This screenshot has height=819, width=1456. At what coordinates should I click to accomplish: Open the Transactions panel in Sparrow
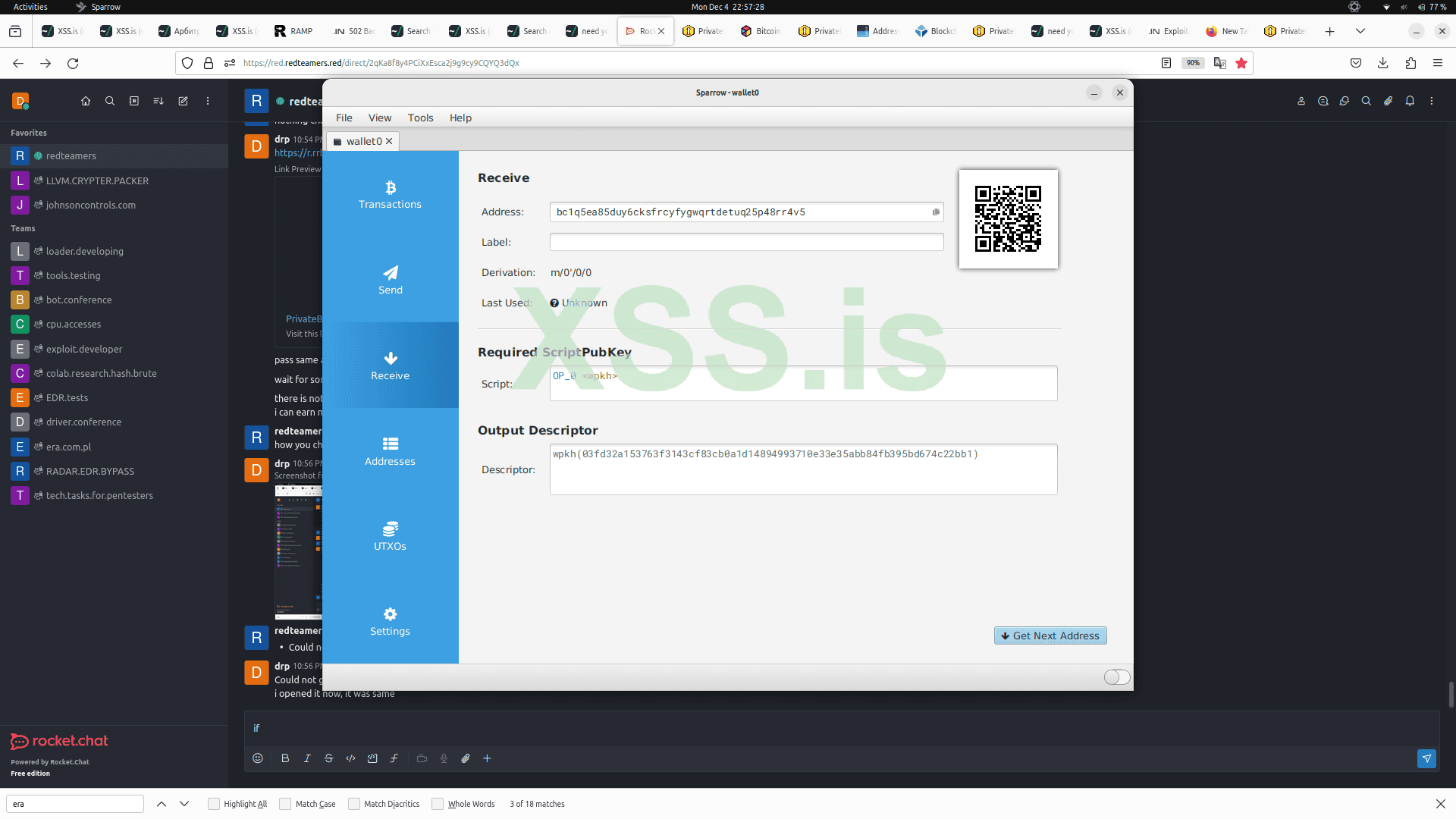(390, 195)
